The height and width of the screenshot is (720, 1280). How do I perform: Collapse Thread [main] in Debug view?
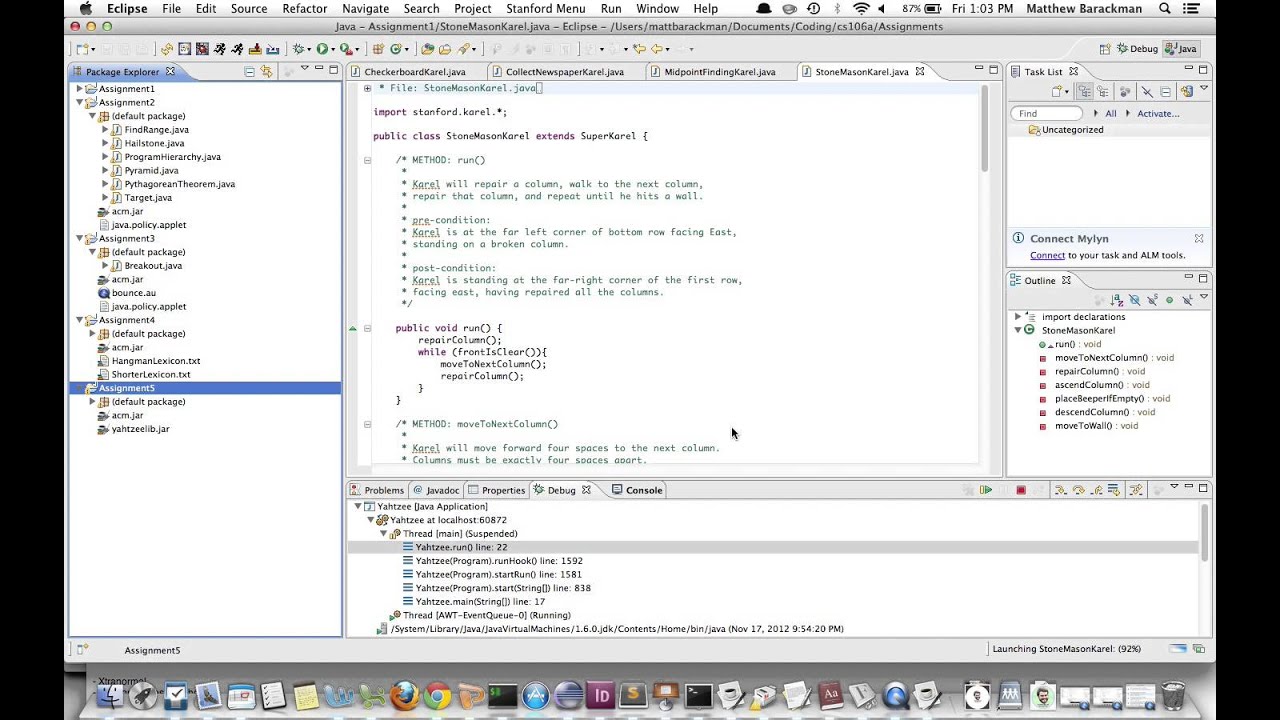(384, 534)
